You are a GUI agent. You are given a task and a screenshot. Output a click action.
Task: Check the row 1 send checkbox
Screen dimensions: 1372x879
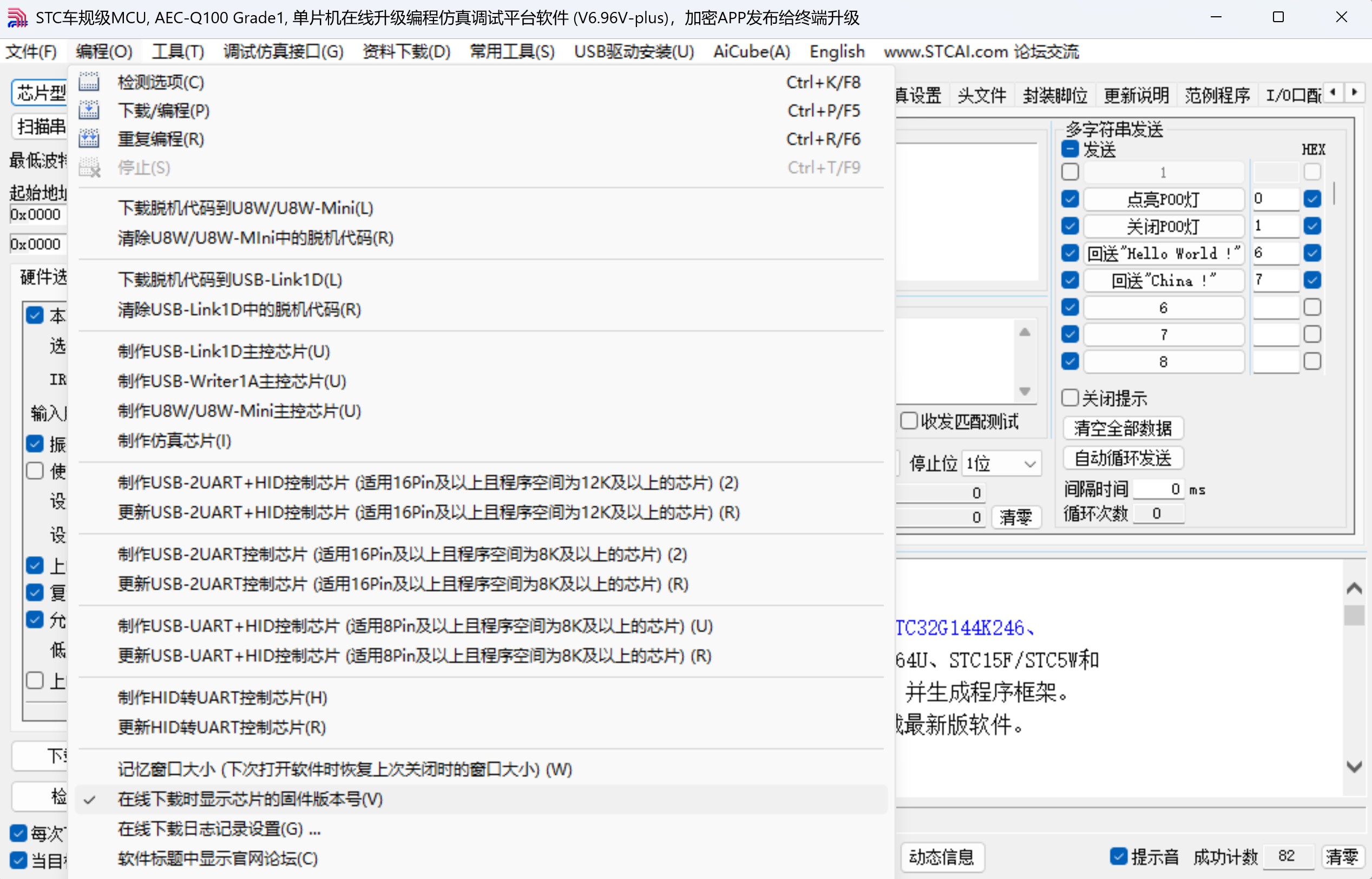point(1070,172)
